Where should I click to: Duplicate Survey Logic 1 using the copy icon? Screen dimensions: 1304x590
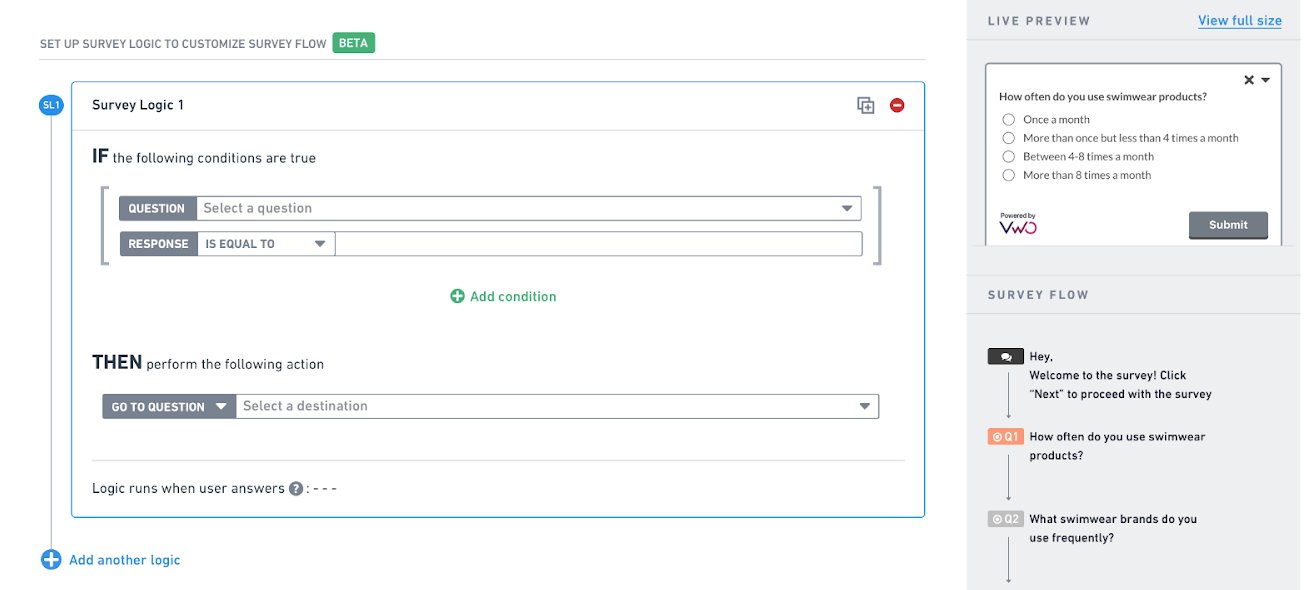(x=866, y=105)
